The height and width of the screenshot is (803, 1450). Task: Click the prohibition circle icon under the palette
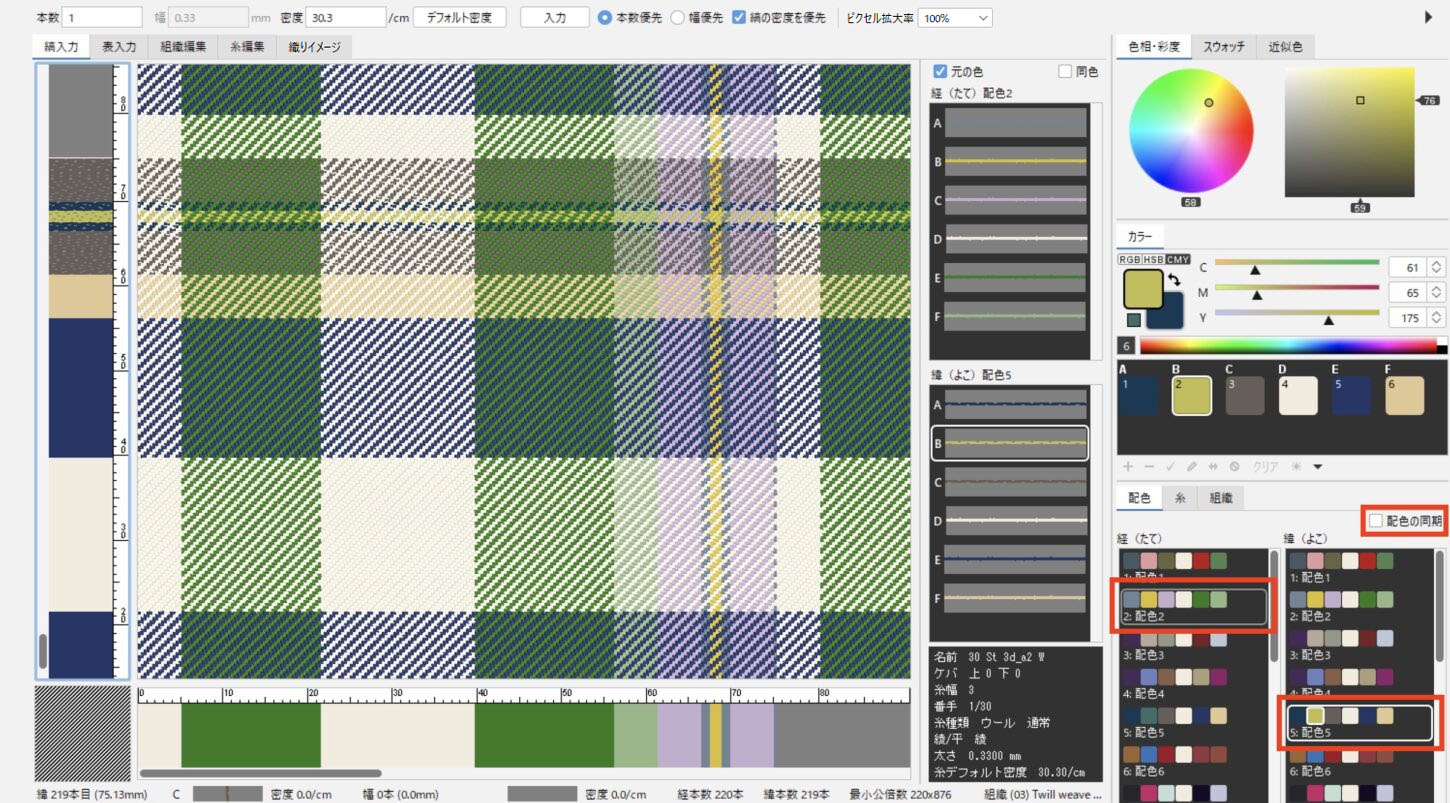pyautogui.click(x=1234, y=467)
